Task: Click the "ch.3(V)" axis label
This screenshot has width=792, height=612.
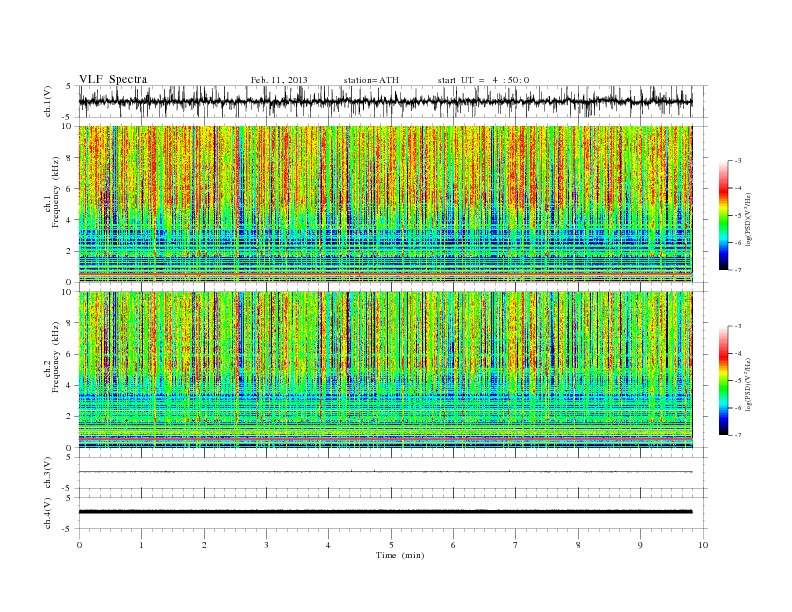Action: [47, 473]
